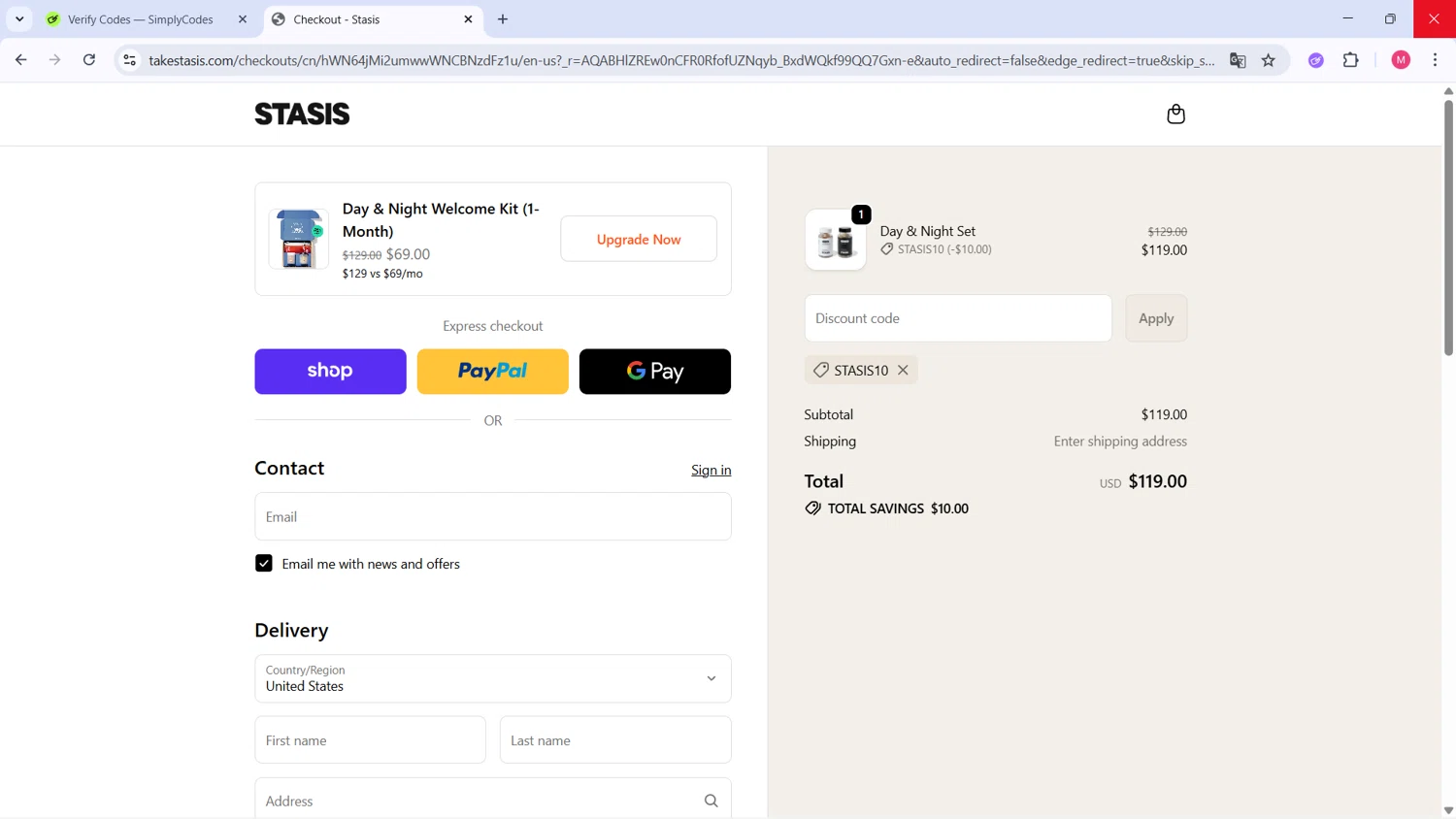Go forward in browser history
1456x819 pixels.
[x=55, y=60]
